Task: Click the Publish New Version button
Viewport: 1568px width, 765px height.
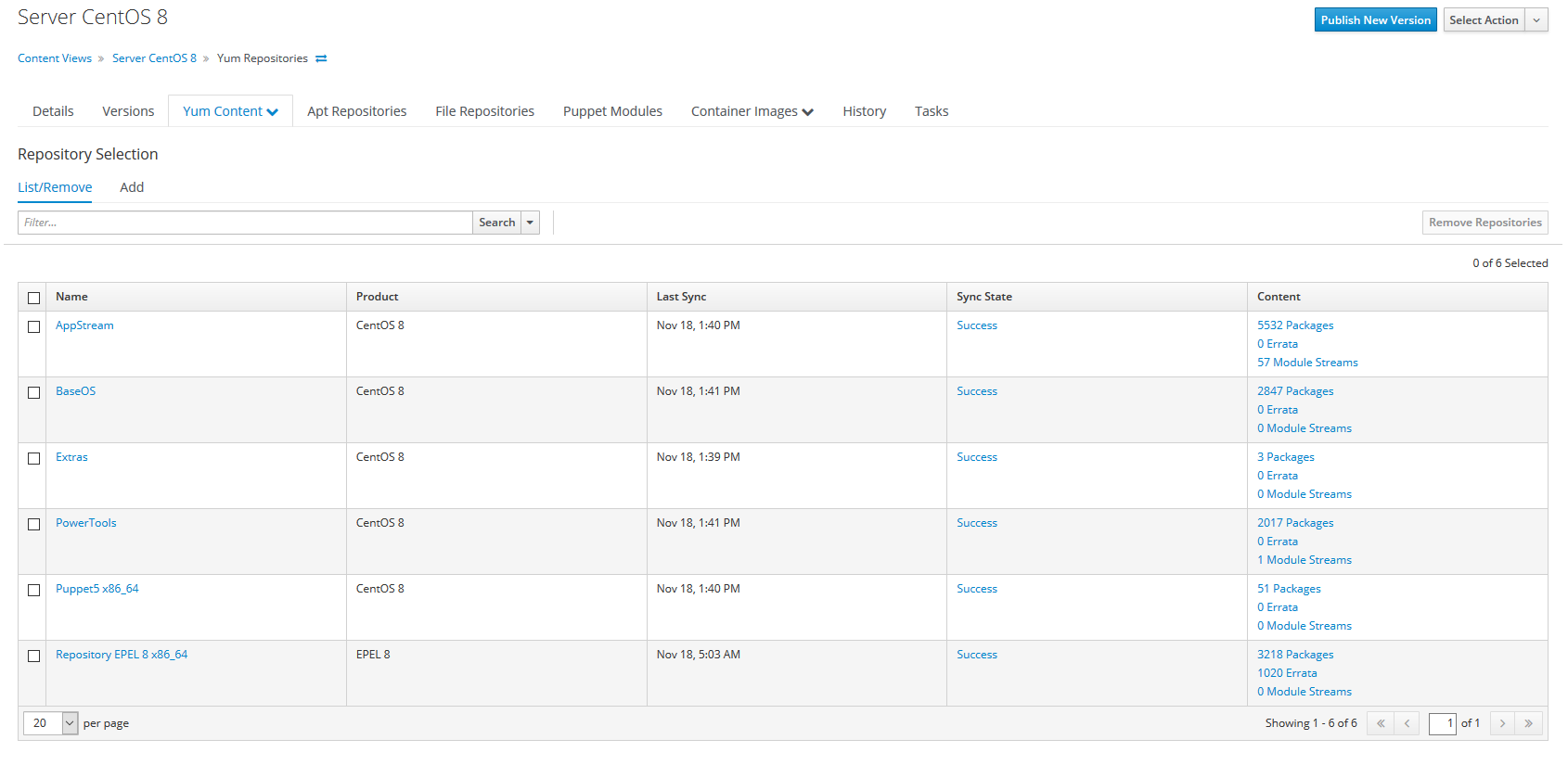Action: (x=1376, y=20)
